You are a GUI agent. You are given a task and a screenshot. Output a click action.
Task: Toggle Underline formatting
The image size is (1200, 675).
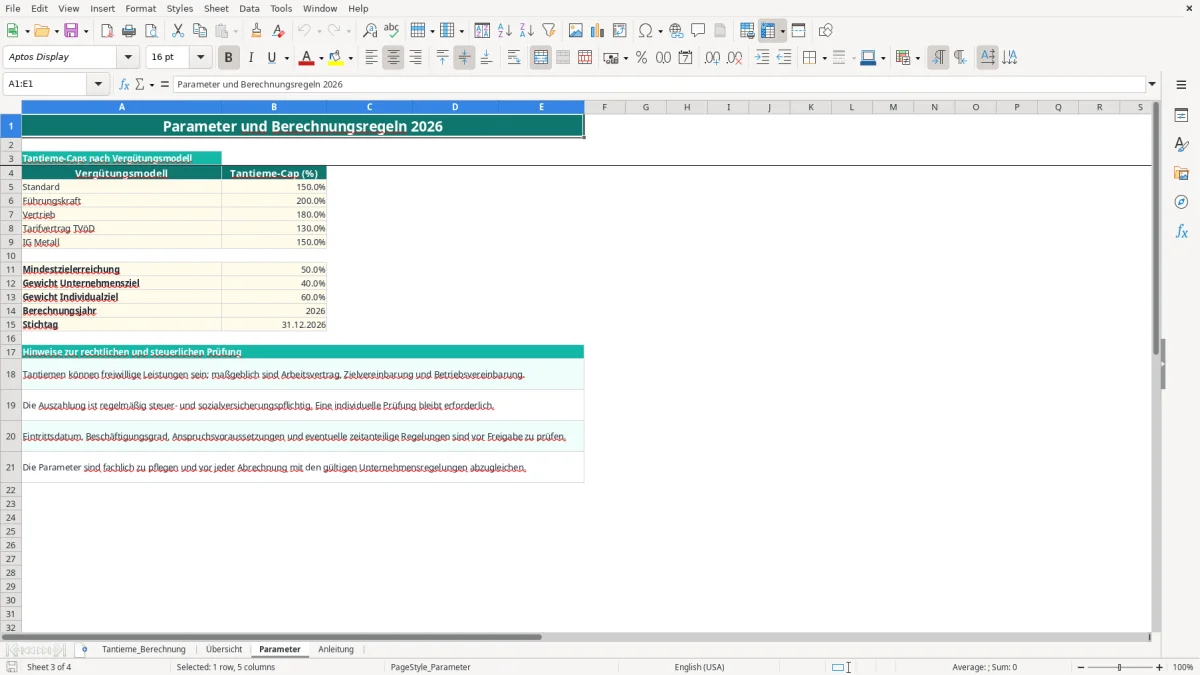[x=270, y=58]
